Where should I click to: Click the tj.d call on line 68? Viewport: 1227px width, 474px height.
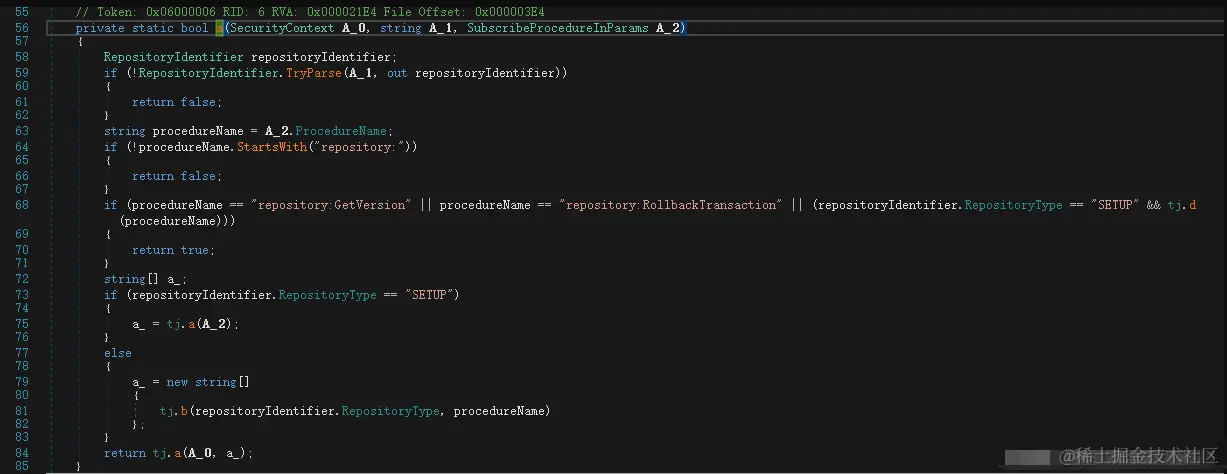click(x=1182, y=204)
